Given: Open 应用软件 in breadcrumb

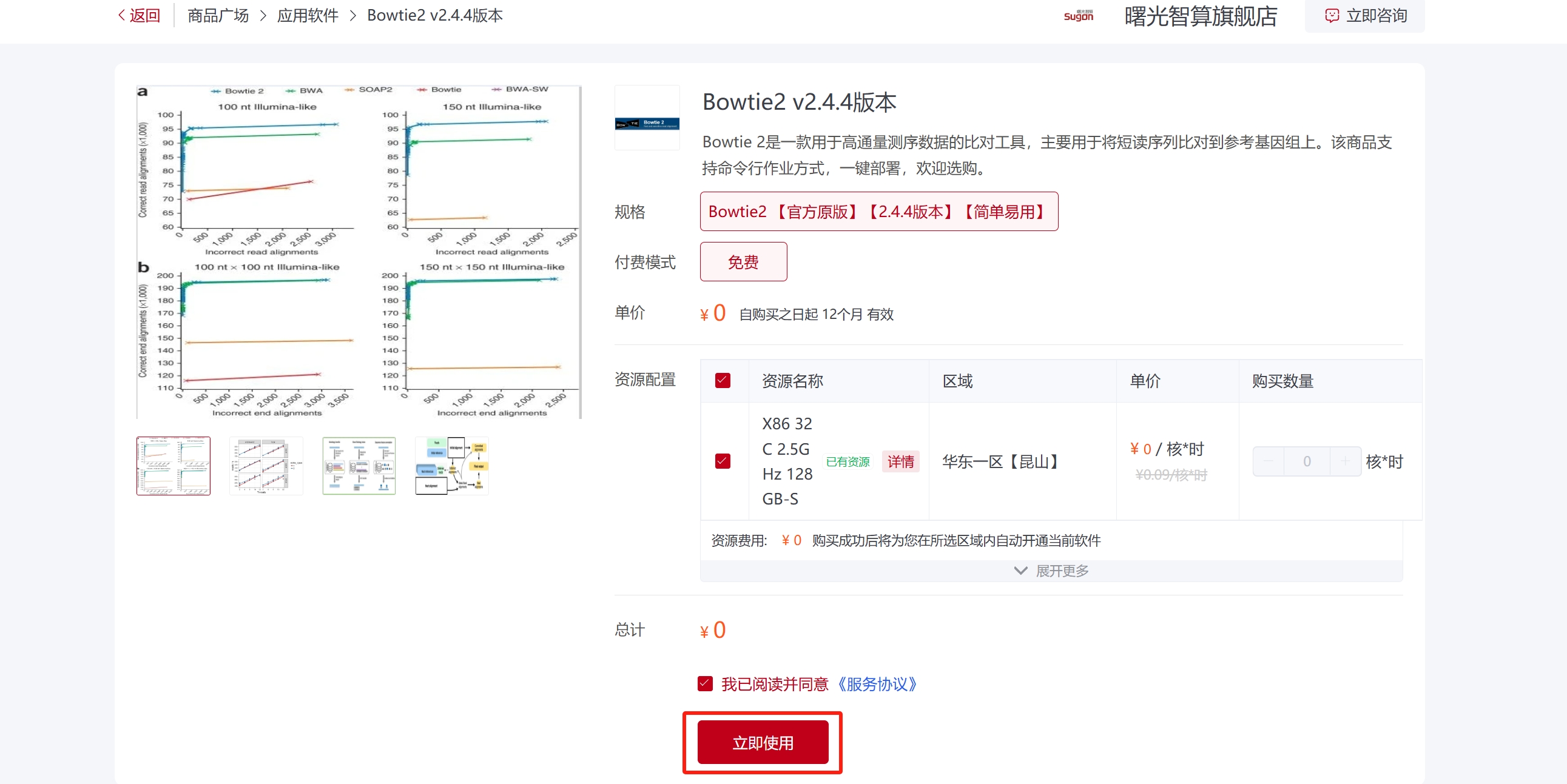Looking at the screenshot, I should click(307, 15).
